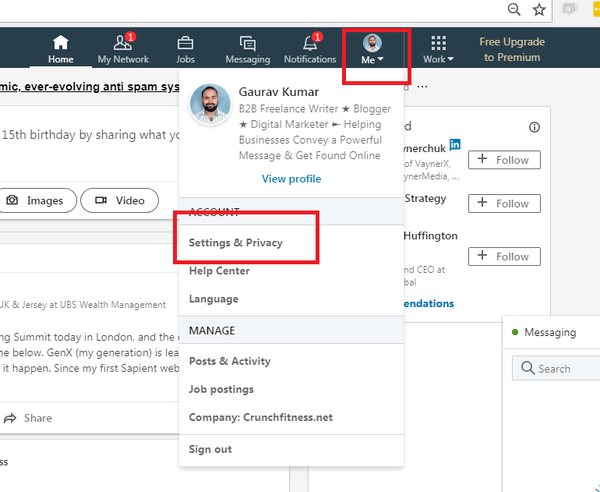Click the share arrow icon
600x492 pixels.
point(10,418)
